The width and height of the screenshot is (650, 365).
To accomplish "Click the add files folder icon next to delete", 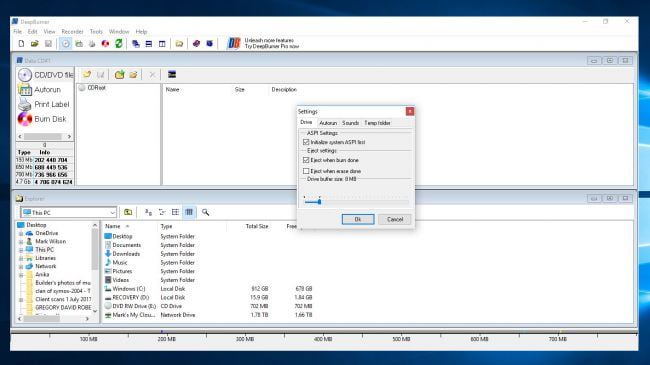I will (x=133, y=75).
